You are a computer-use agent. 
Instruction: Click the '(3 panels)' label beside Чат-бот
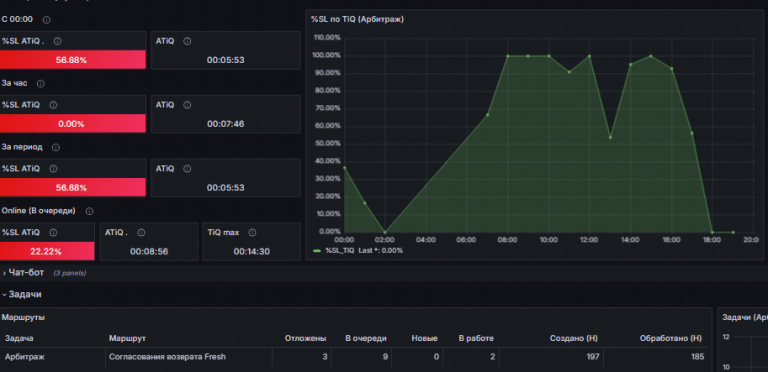click(70, 273)
